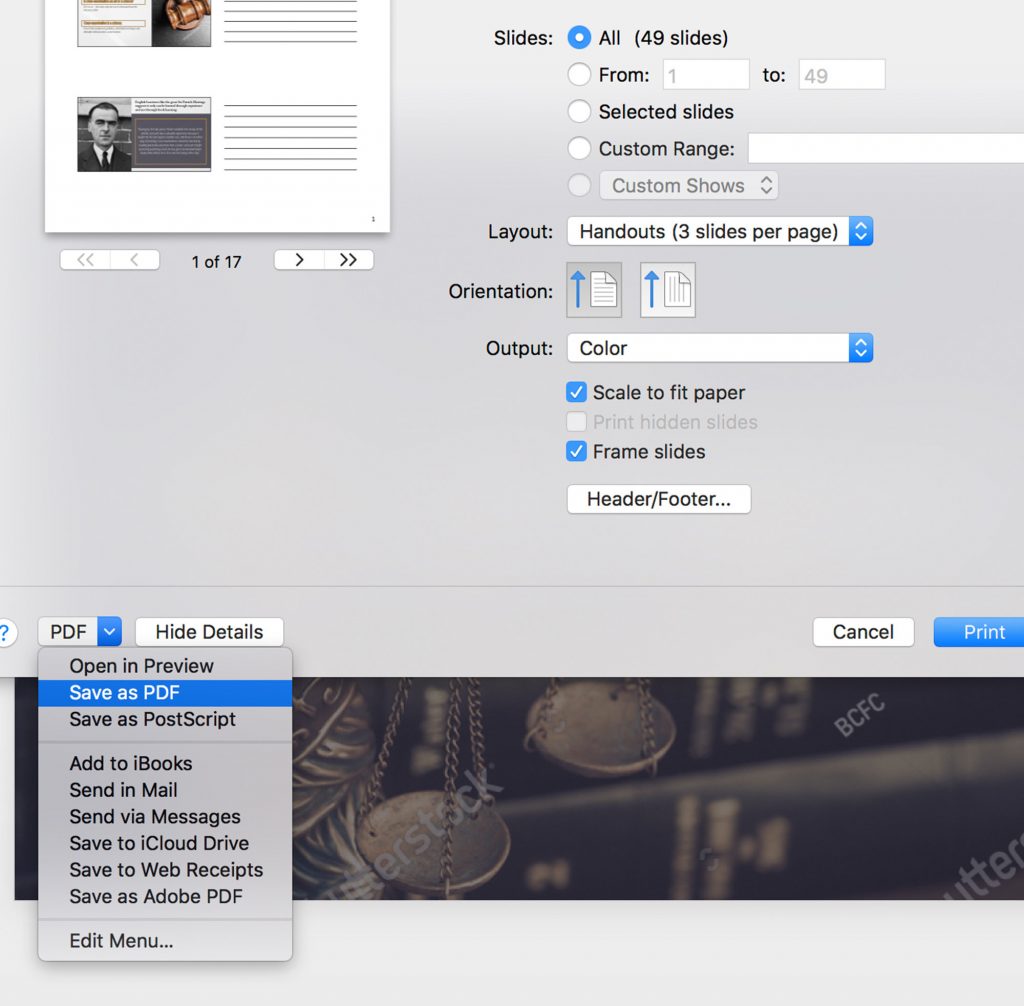Go to previous preview page
The height and width of the screenshot is (1006, 1024).
tap(135, 260)
